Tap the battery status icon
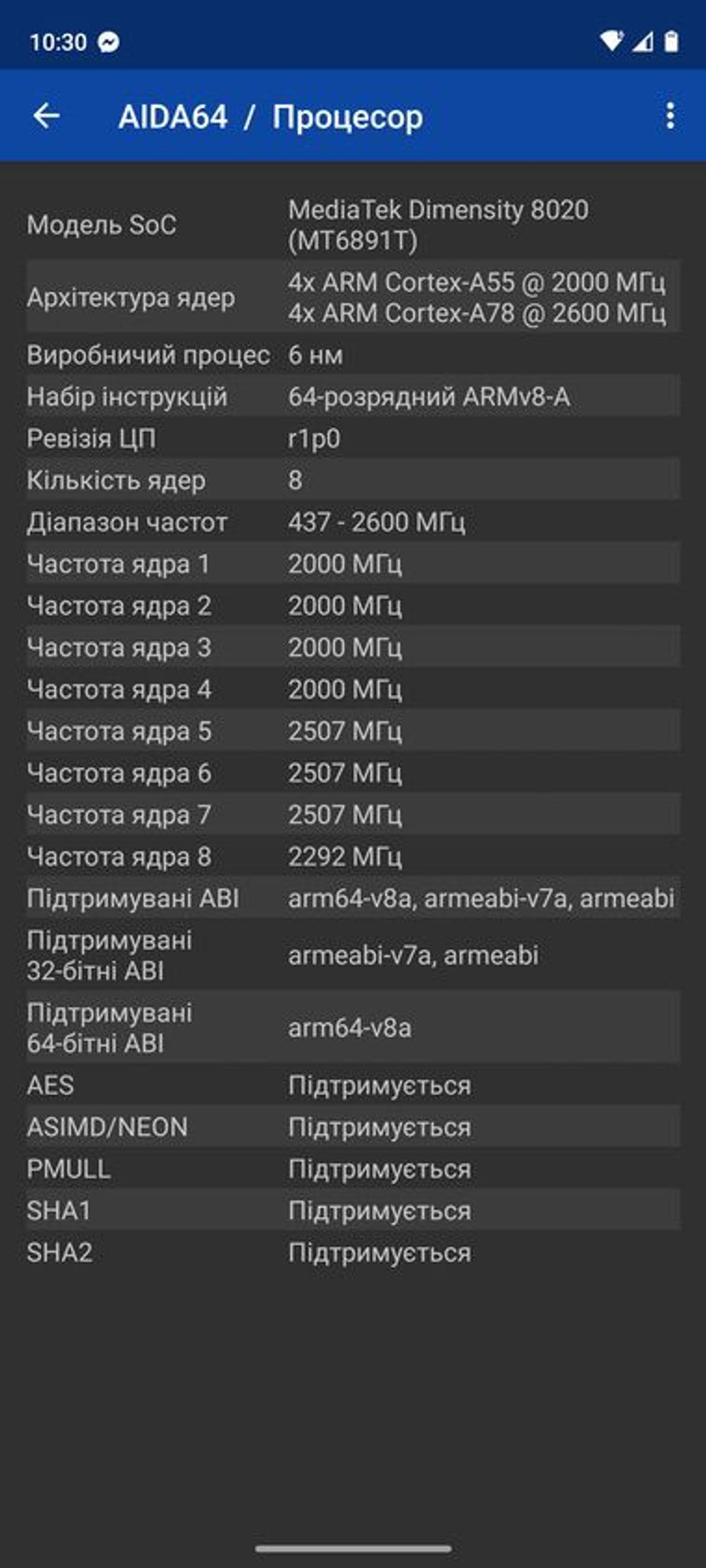This screenshot has height=1568, width=706. 672,41
